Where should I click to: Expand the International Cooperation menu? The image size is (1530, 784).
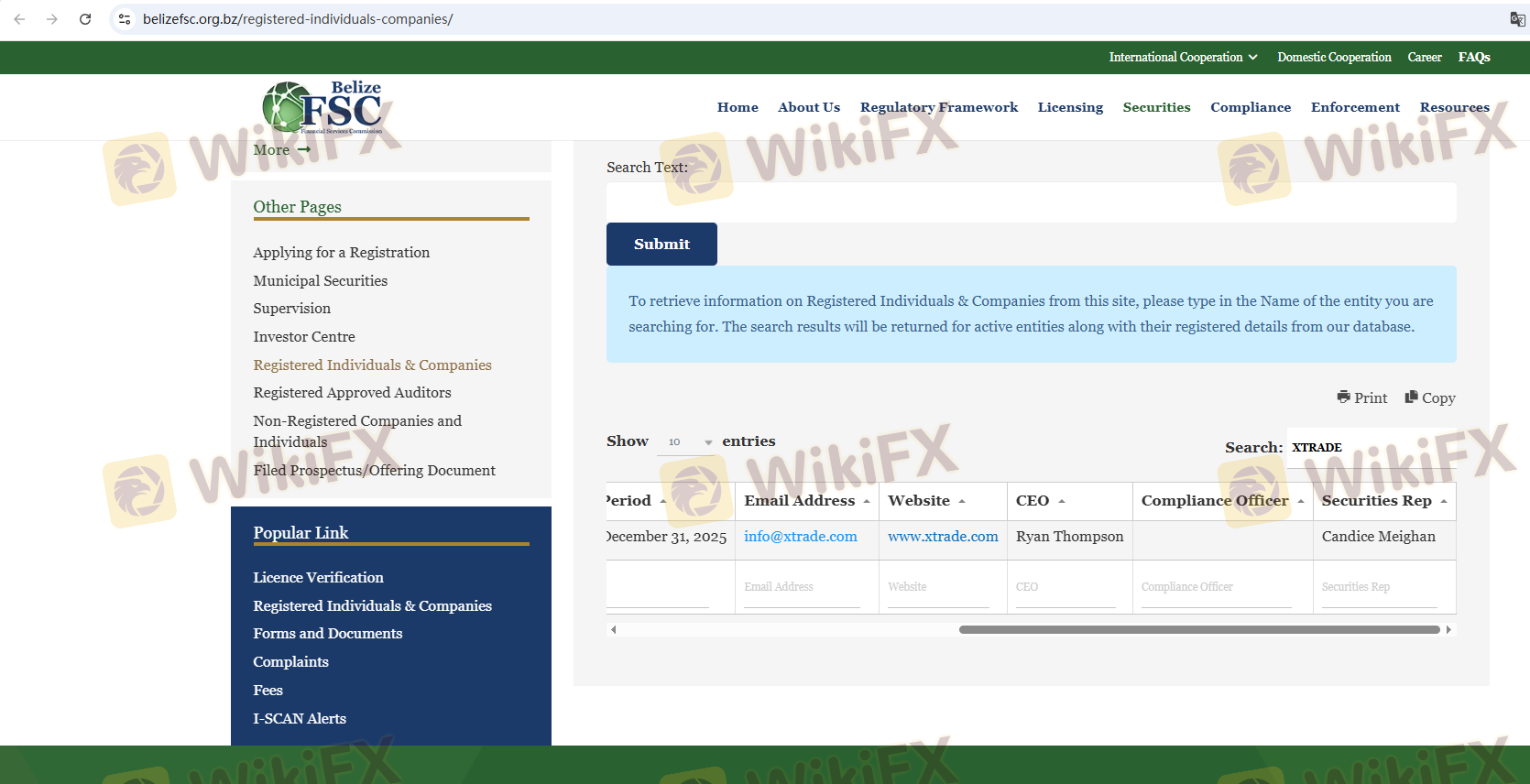[1182, 57]
